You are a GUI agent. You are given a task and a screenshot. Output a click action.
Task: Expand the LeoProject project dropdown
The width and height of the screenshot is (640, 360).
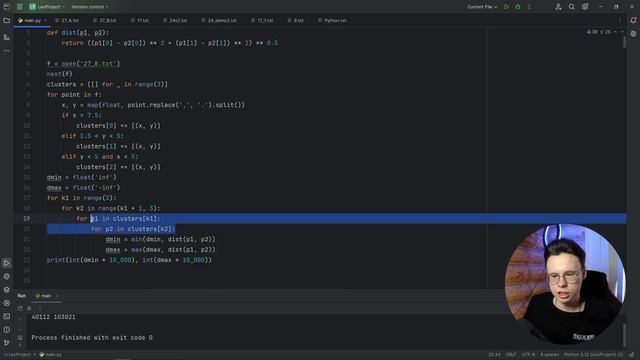tap(47, 7)
